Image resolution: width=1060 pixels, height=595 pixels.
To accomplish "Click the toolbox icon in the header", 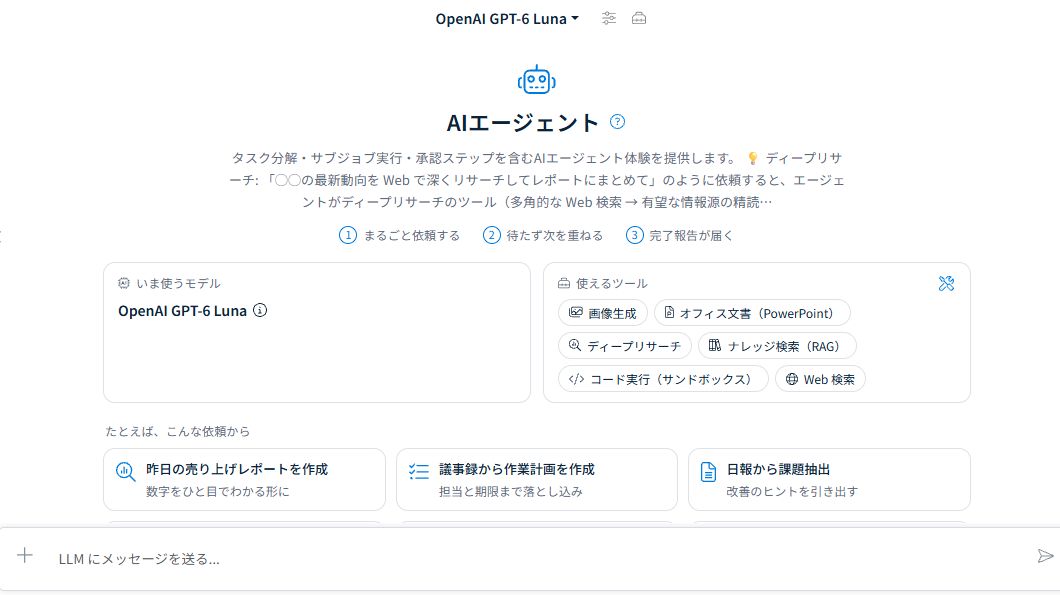I will click(x=639, y=18).
